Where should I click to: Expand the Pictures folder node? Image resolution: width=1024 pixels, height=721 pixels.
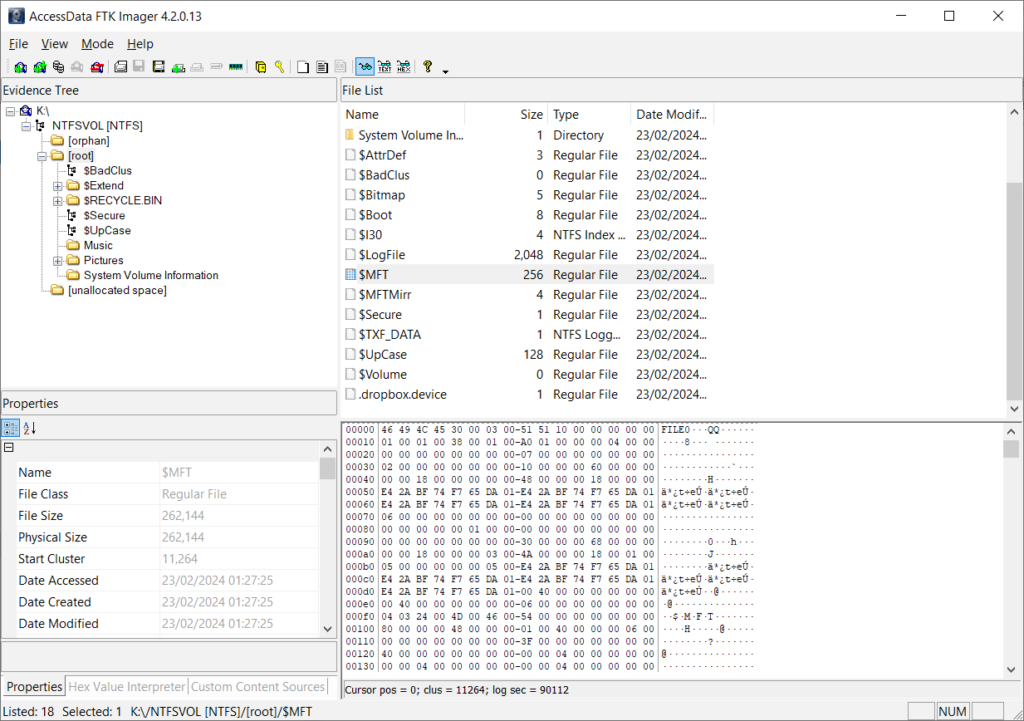coord(57,261)
